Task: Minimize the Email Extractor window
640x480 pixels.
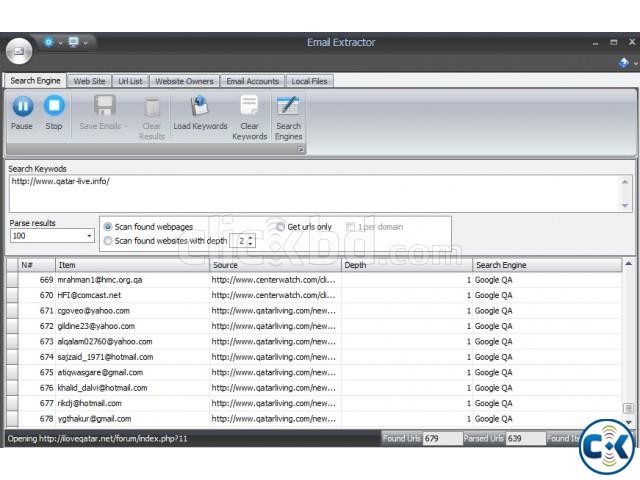Action: (596, 43)
